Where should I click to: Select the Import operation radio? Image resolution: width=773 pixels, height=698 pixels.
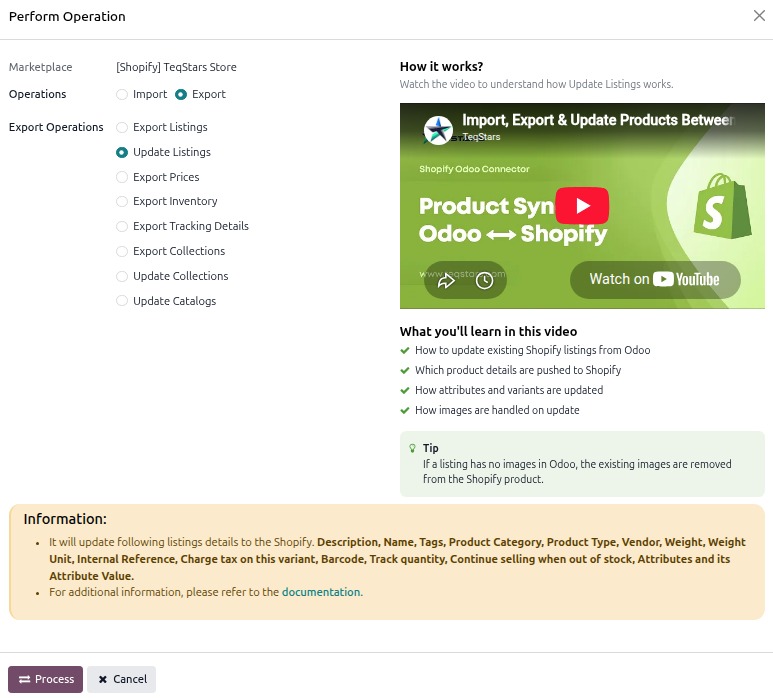click(x=122, y=94)
